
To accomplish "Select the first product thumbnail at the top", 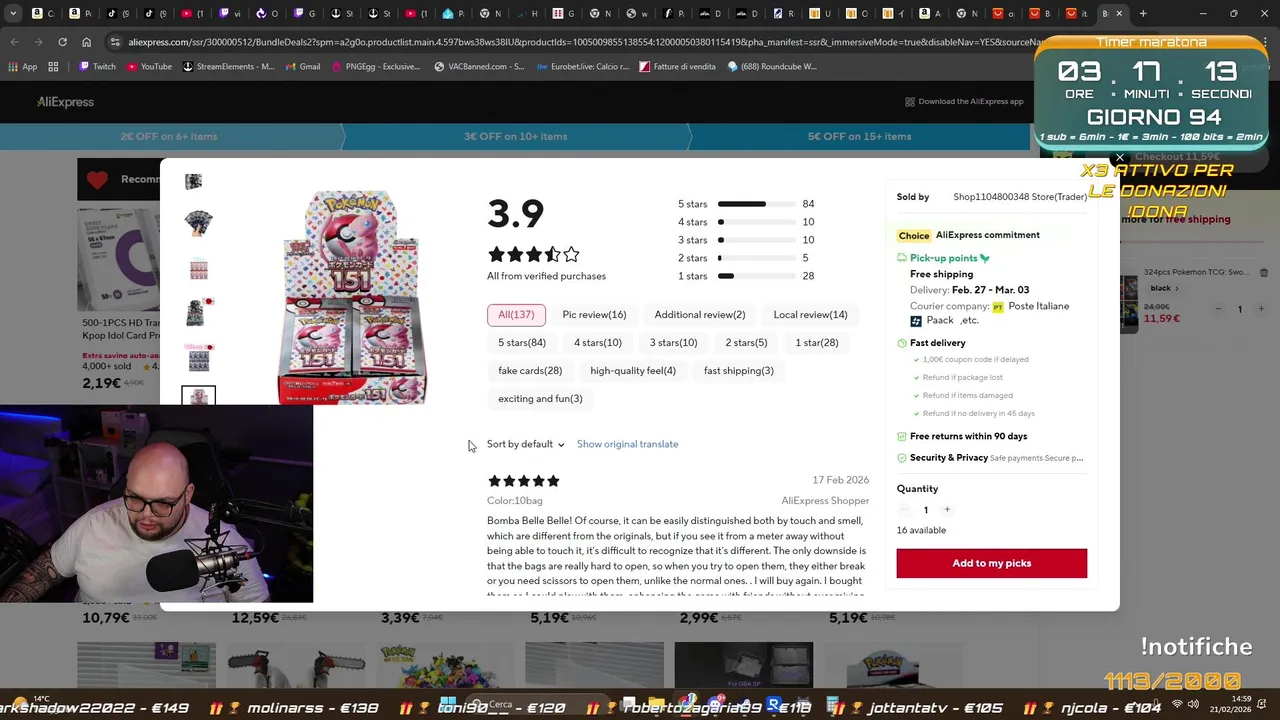I will tap(193, 181).
